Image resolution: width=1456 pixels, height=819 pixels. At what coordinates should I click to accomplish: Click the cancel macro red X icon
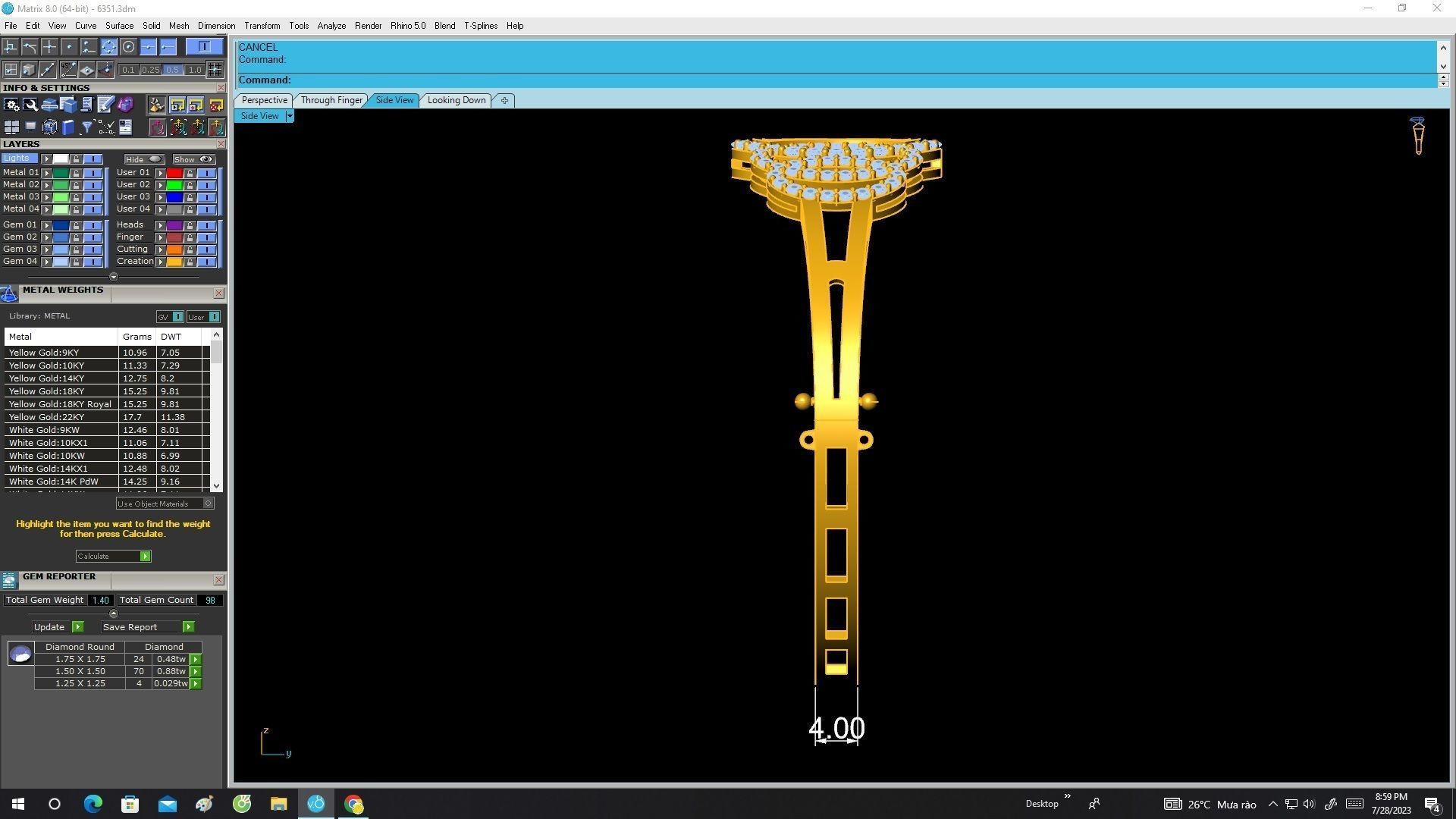click(216, 105)
